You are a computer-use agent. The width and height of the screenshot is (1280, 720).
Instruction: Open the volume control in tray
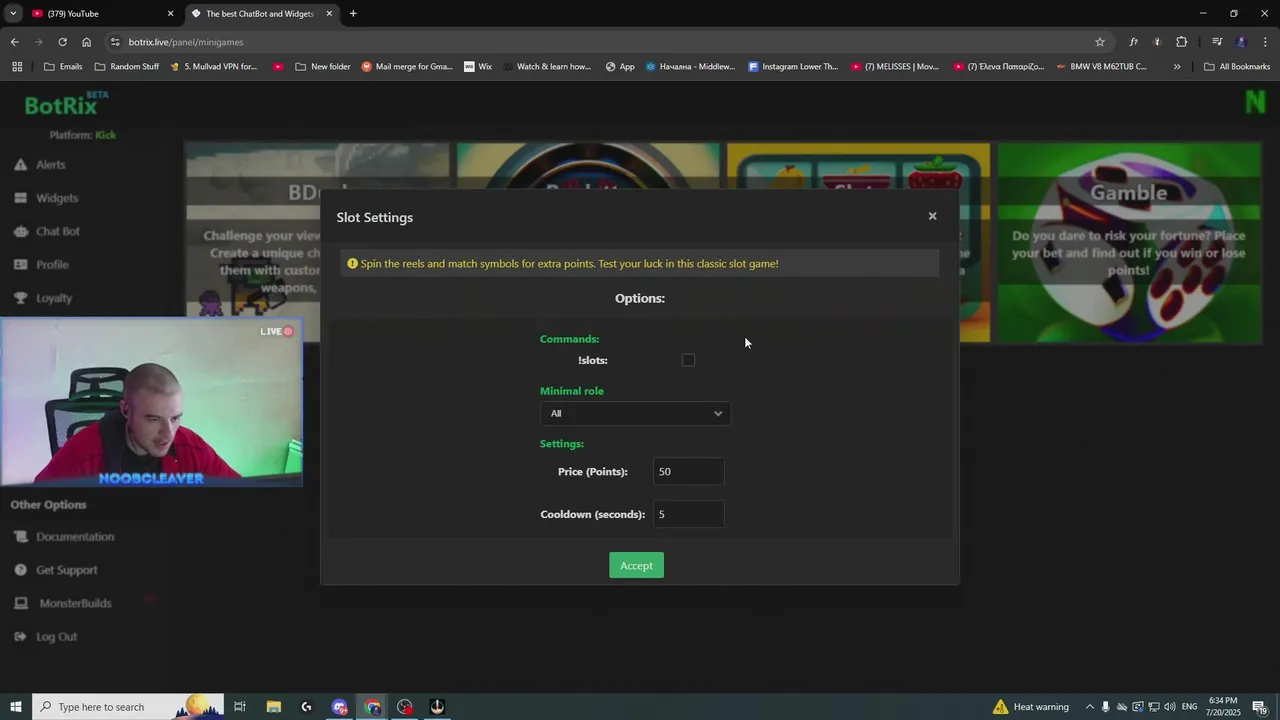pos(1169,707)
